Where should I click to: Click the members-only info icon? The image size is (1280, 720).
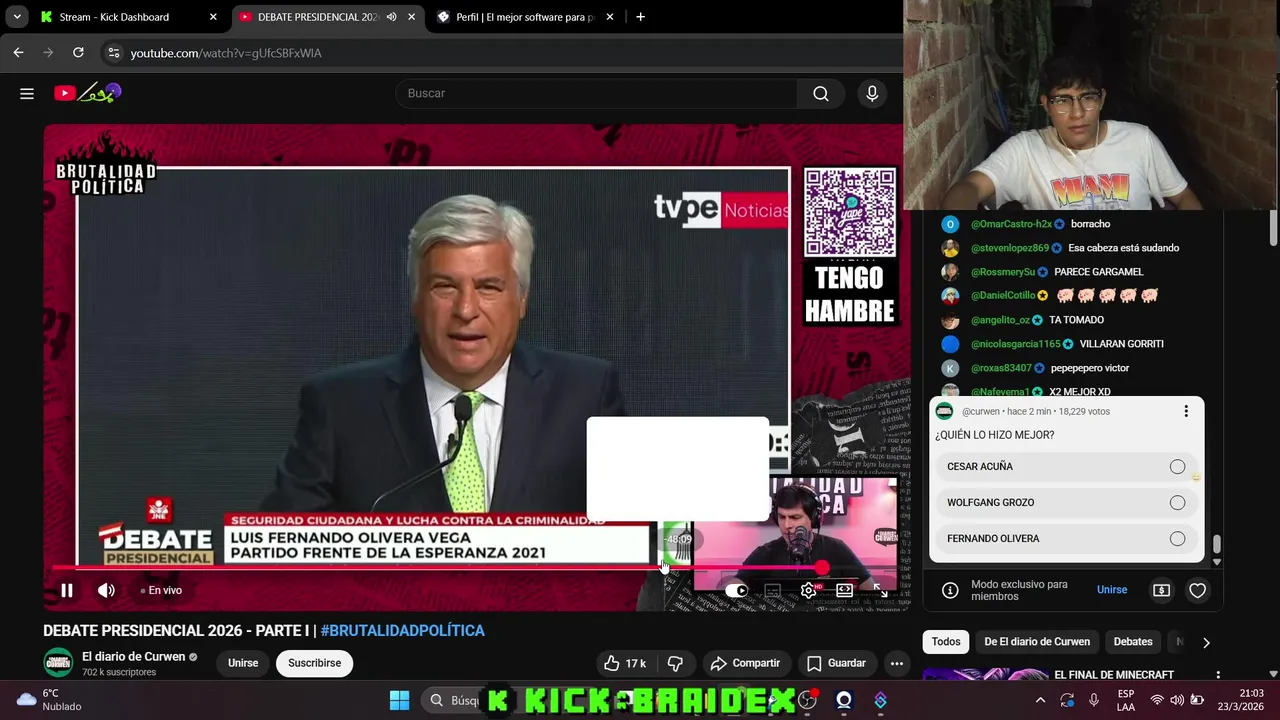pos(950,590)
